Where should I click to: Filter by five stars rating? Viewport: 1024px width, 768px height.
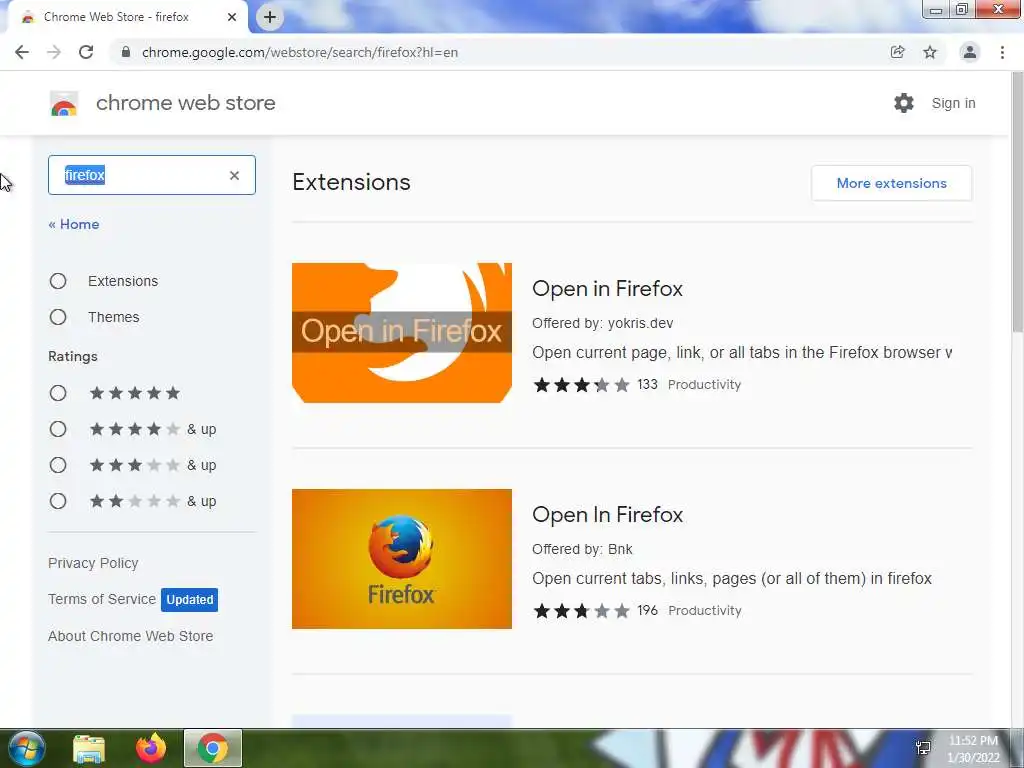(58, 393)
